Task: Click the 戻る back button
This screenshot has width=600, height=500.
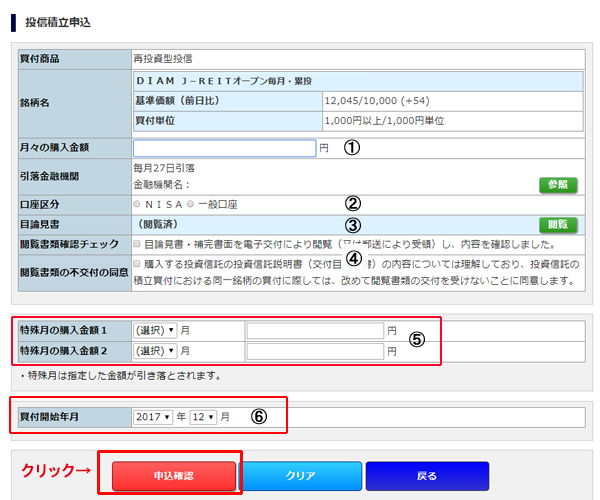Action: (427, 476)
